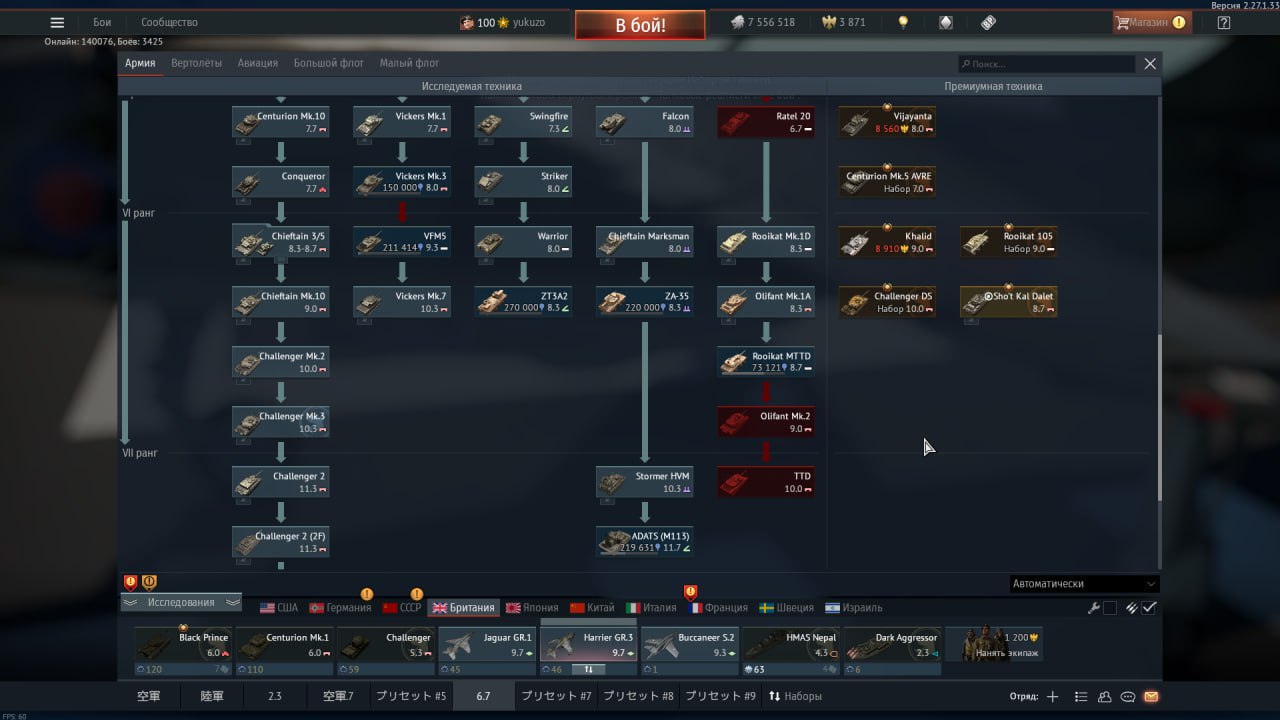
Task: Select the ADATS (M113) vehicle card
Action: (x=645, y=543)
